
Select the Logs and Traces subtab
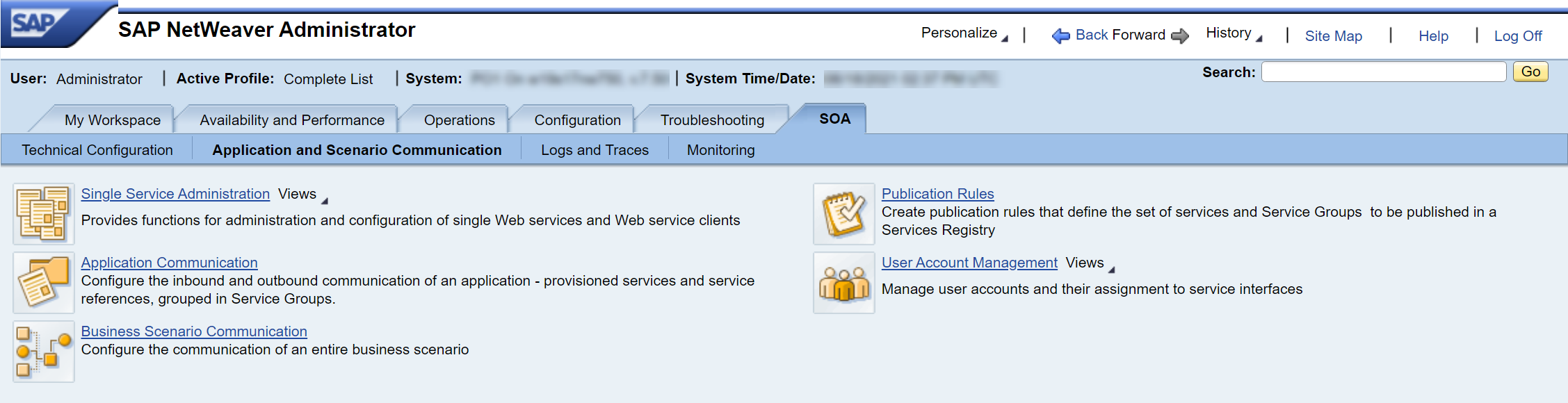click(x=595, y=150)
